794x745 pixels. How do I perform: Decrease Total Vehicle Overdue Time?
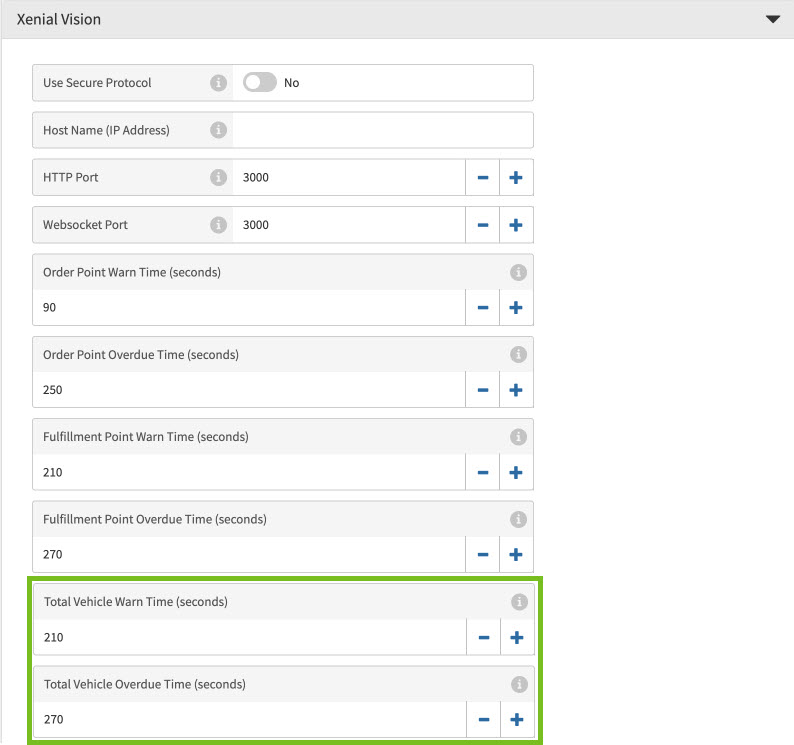click(483, 719)
